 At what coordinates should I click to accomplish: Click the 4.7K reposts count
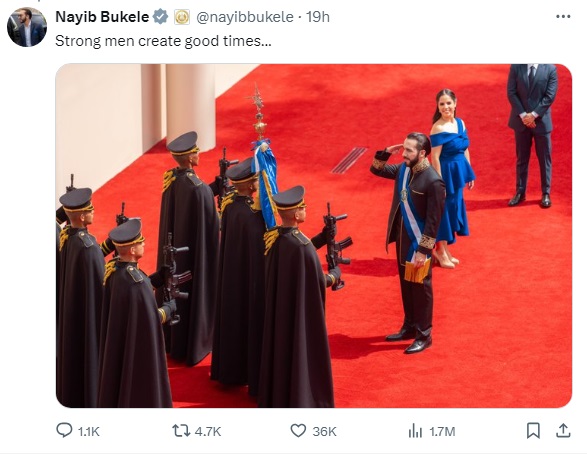[x=208, y=431]
